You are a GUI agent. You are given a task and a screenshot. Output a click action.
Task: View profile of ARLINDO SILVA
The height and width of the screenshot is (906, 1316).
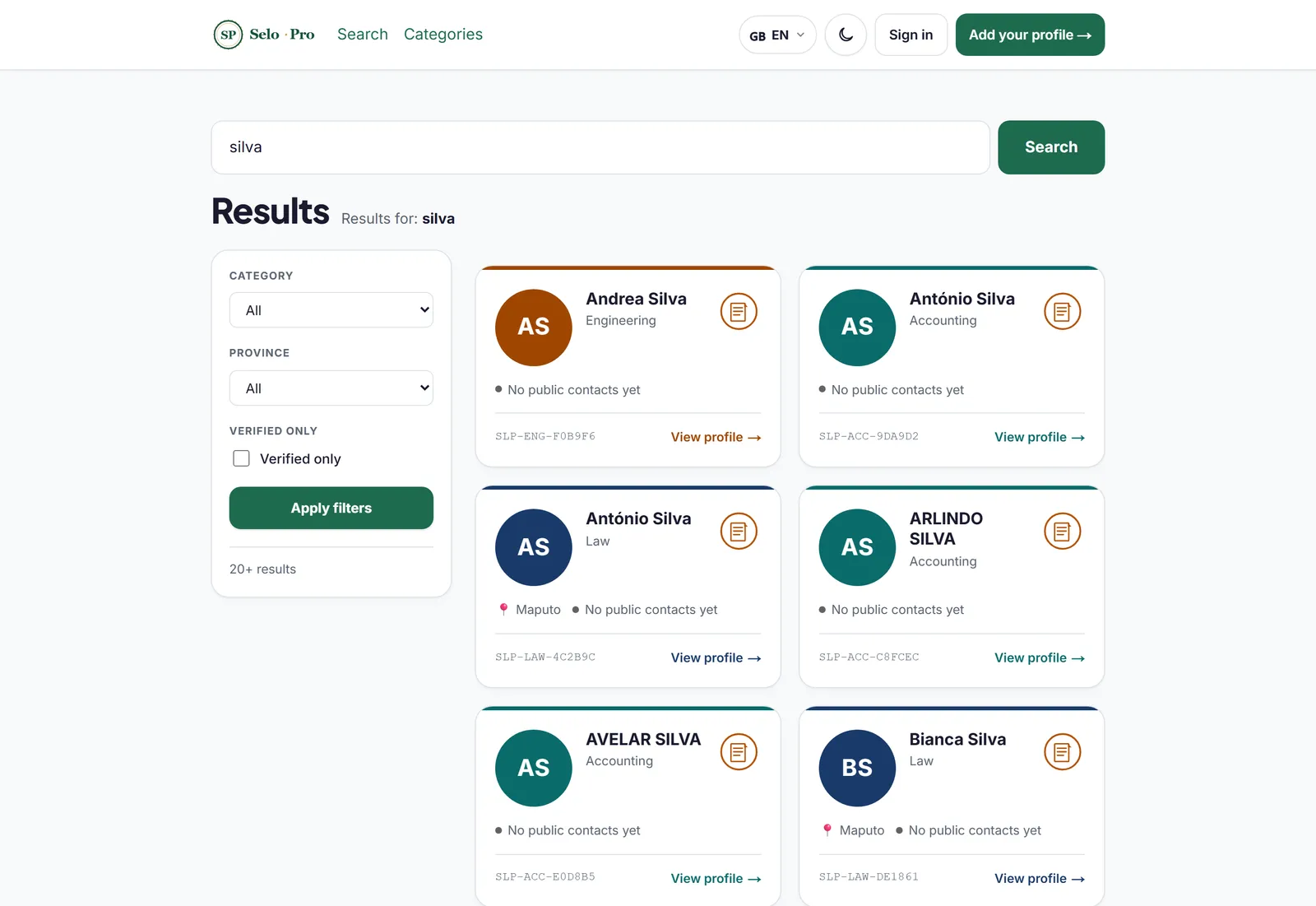point(1040,657)
